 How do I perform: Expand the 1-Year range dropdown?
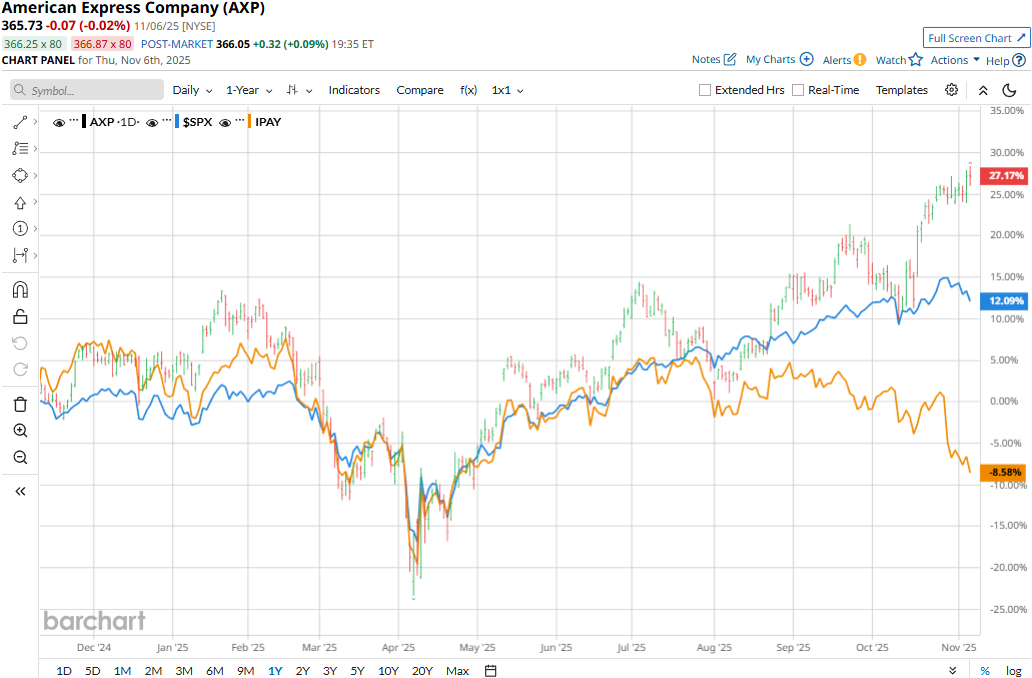[248, 90]
